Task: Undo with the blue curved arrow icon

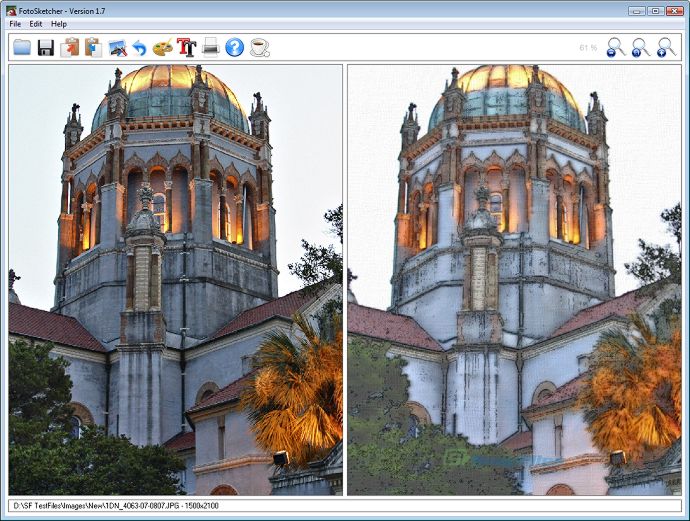Action: tap(139, 47)
